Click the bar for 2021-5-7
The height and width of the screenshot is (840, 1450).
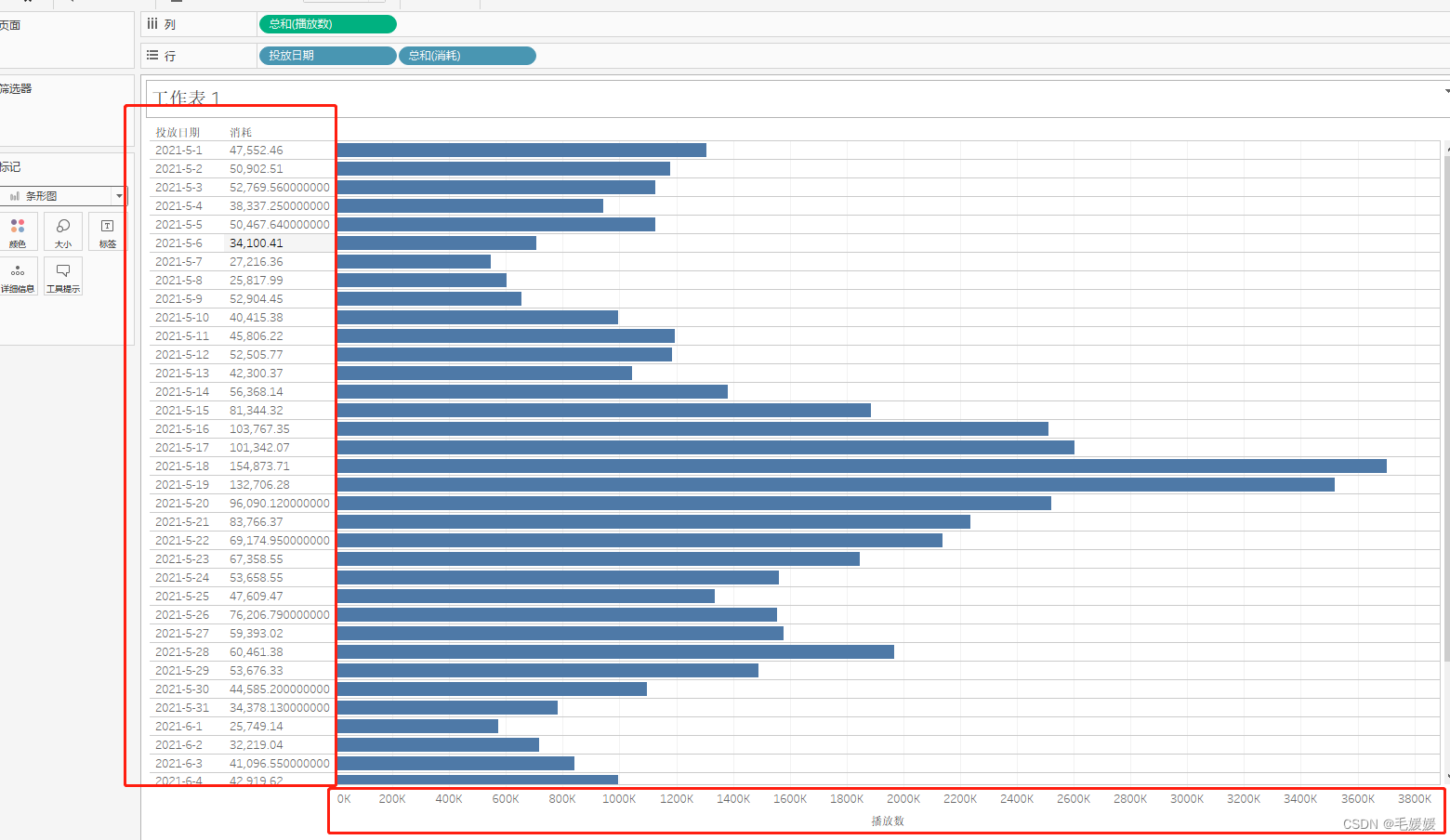click(414, 261)
